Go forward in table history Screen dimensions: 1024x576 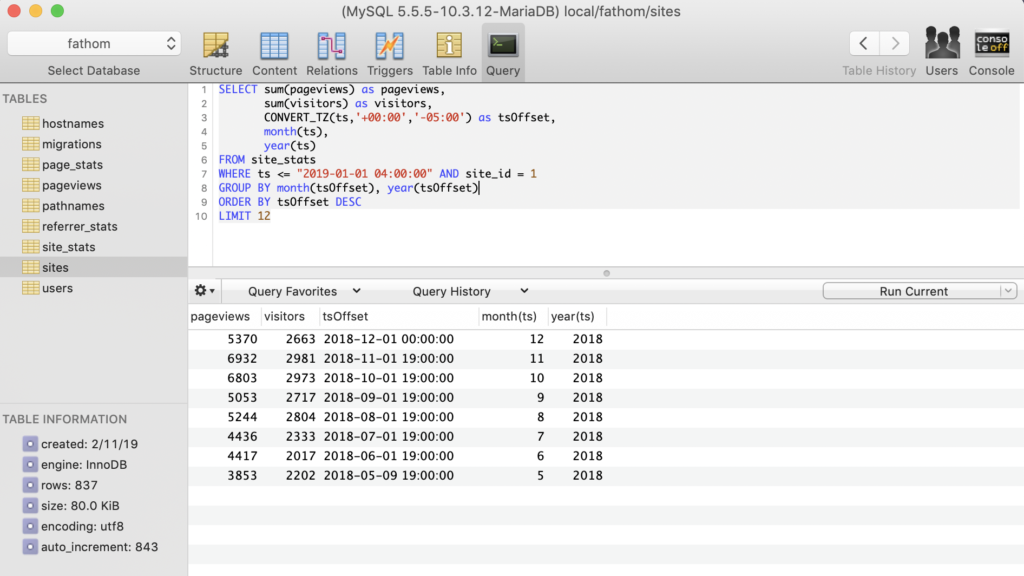(895, 44)
